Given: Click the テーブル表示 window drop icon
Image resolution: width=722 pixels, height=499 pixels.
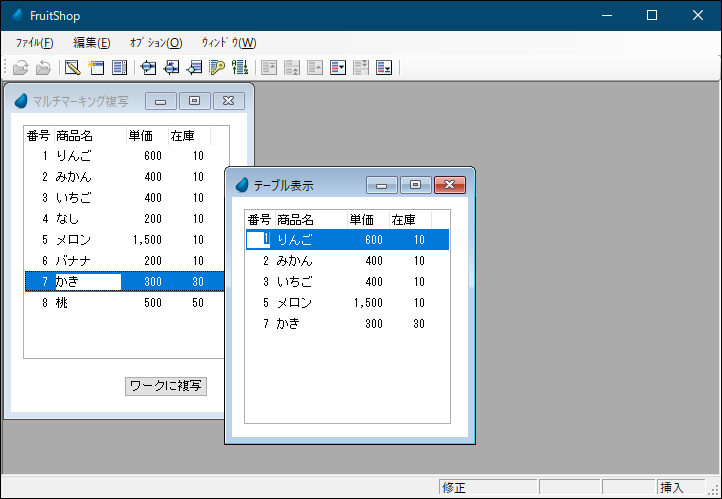Looking at the screenshot, I should coord(242,185).
